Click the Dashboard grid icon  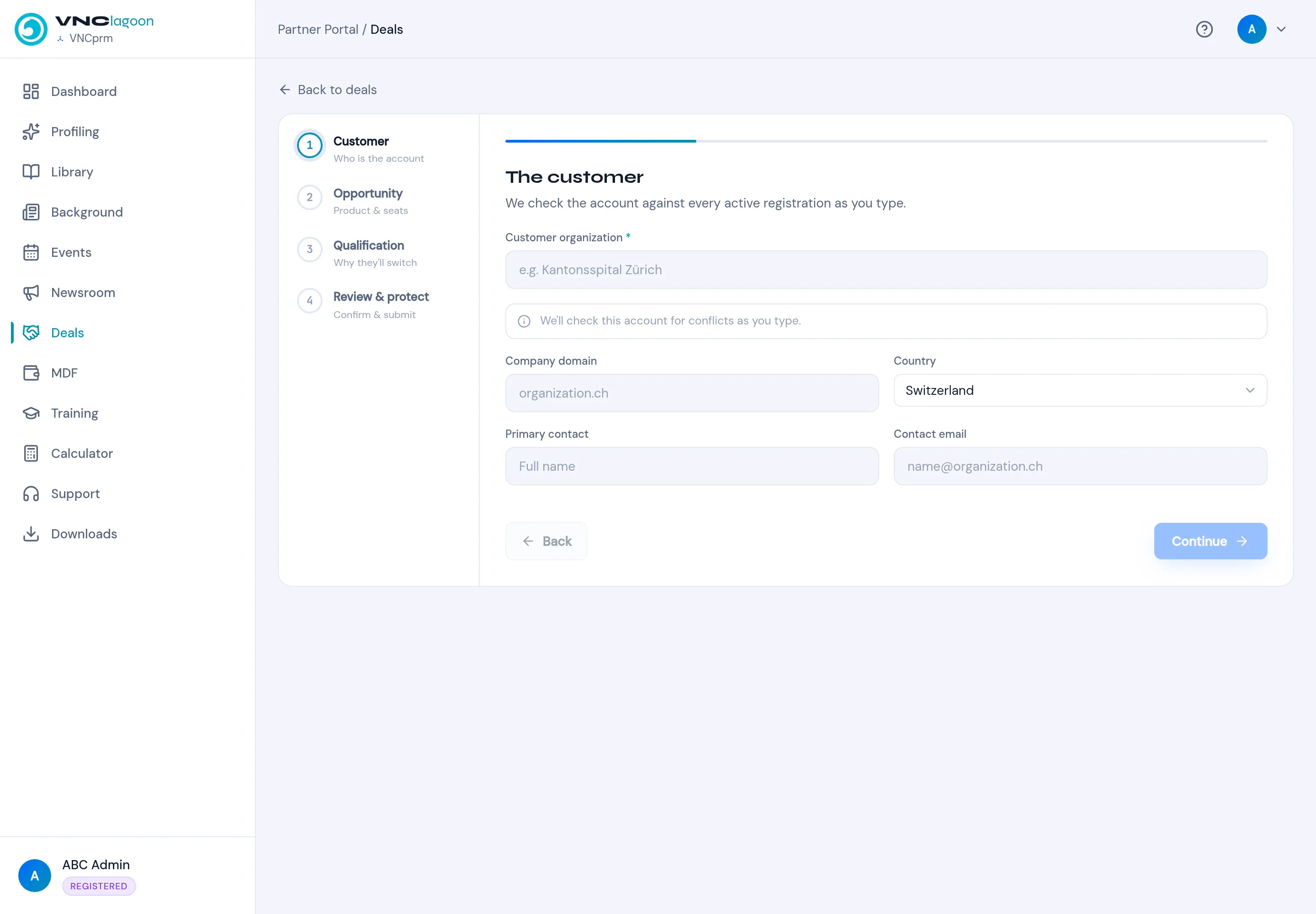[31, 92]
